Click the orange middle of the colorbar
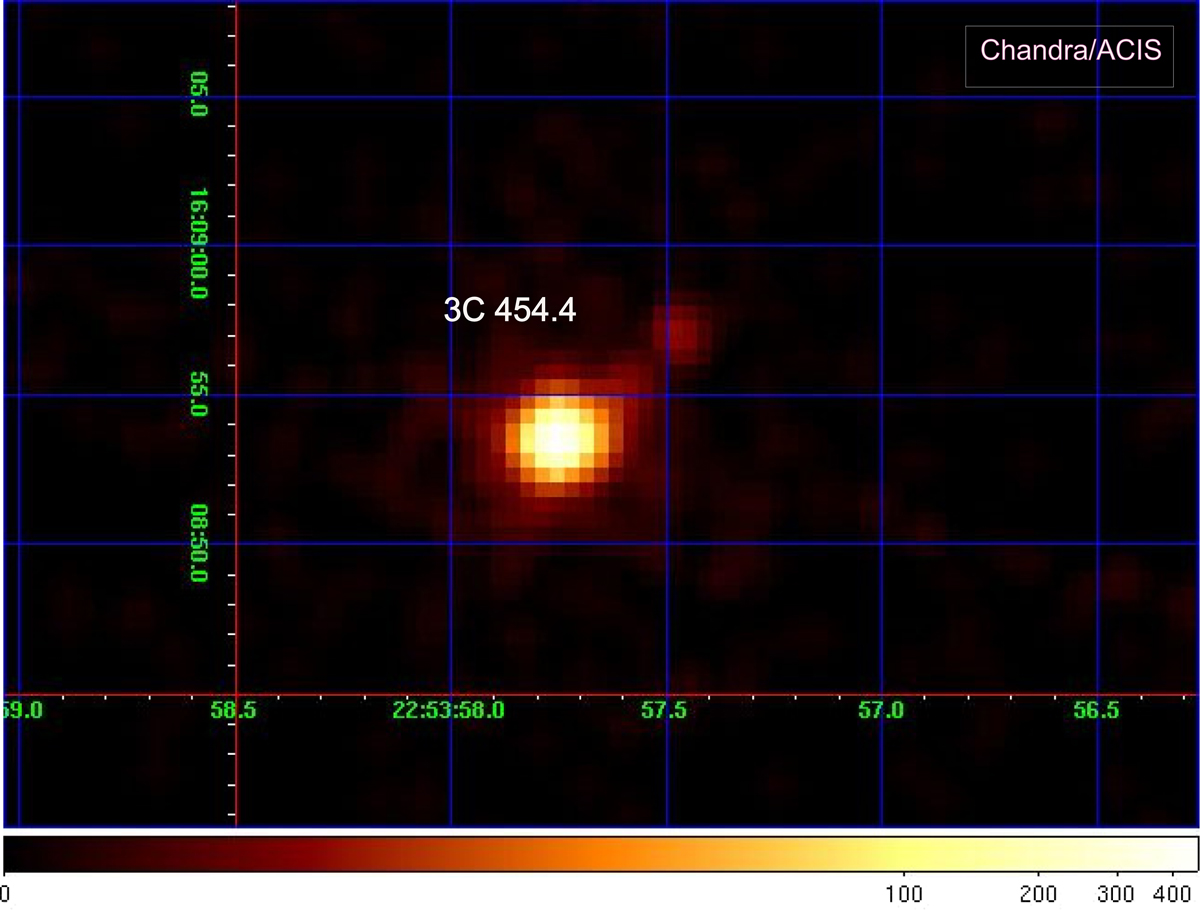 click(600, 853)
